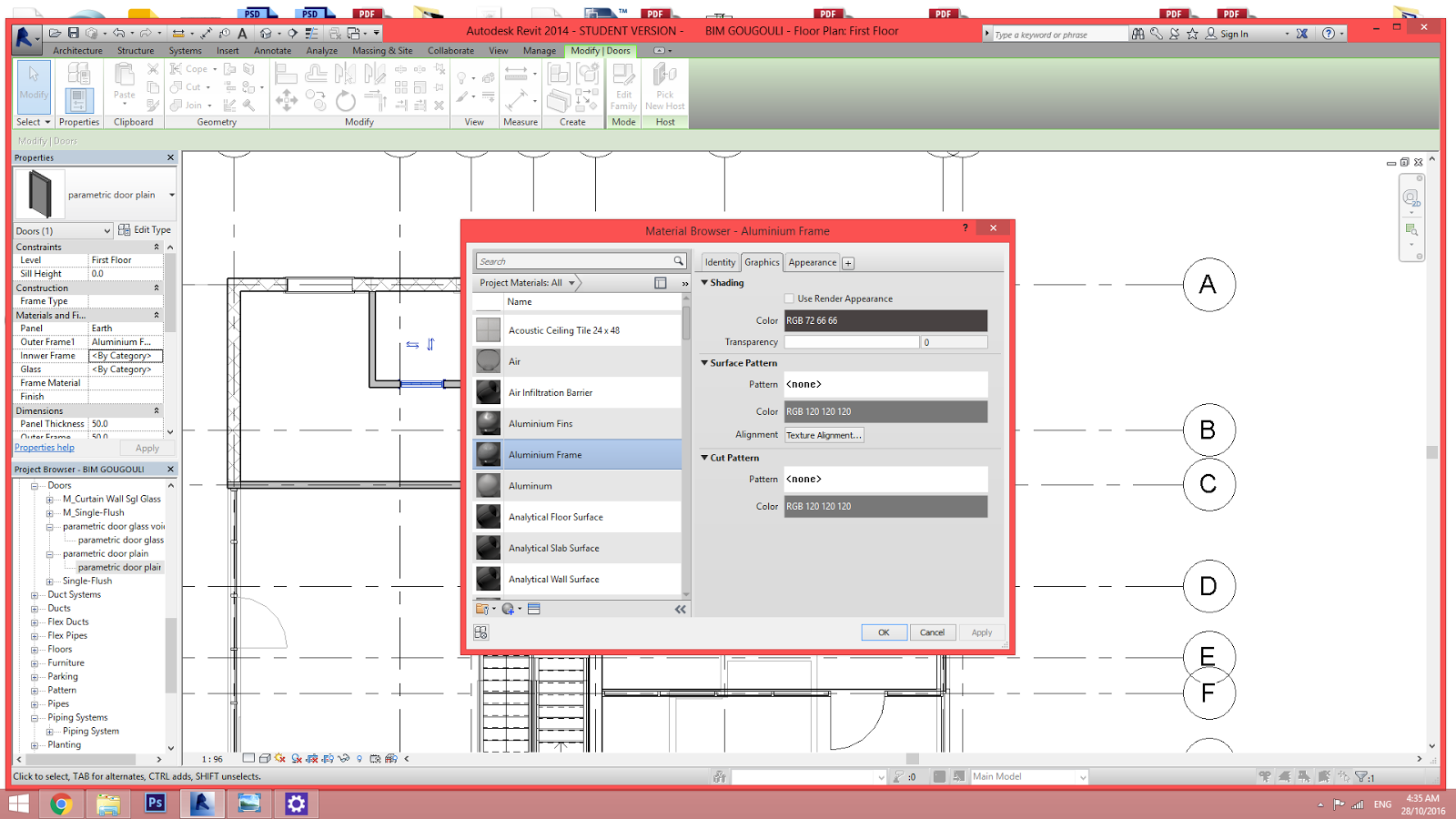
Task: Click the Cut Pattern color swatch
Action: pyautogui.click(x=885, y=506)
